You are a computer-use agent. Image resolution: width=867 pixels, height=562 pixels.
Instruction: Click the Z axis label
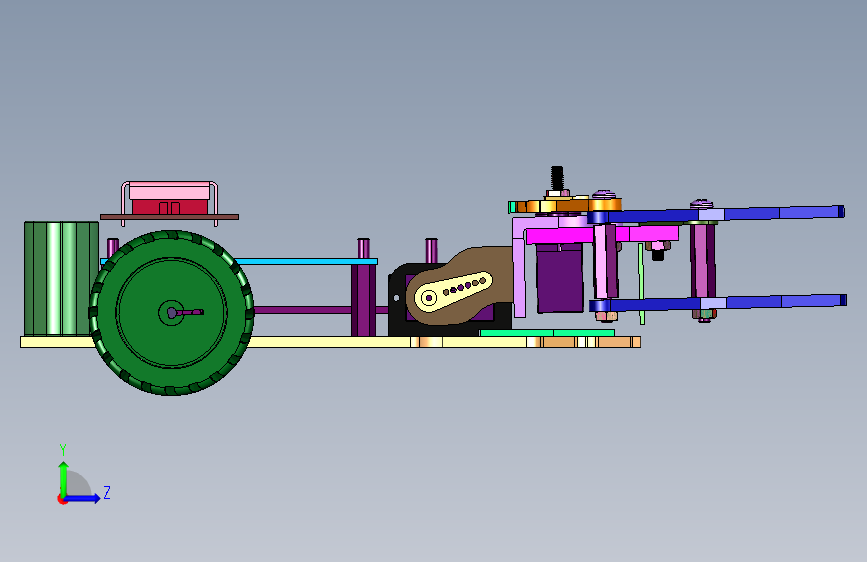[107, 492]
